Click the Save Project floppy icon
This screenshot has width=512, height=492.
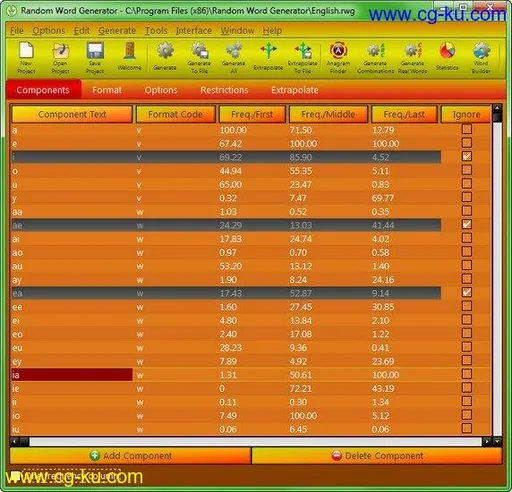pos(95,57)
